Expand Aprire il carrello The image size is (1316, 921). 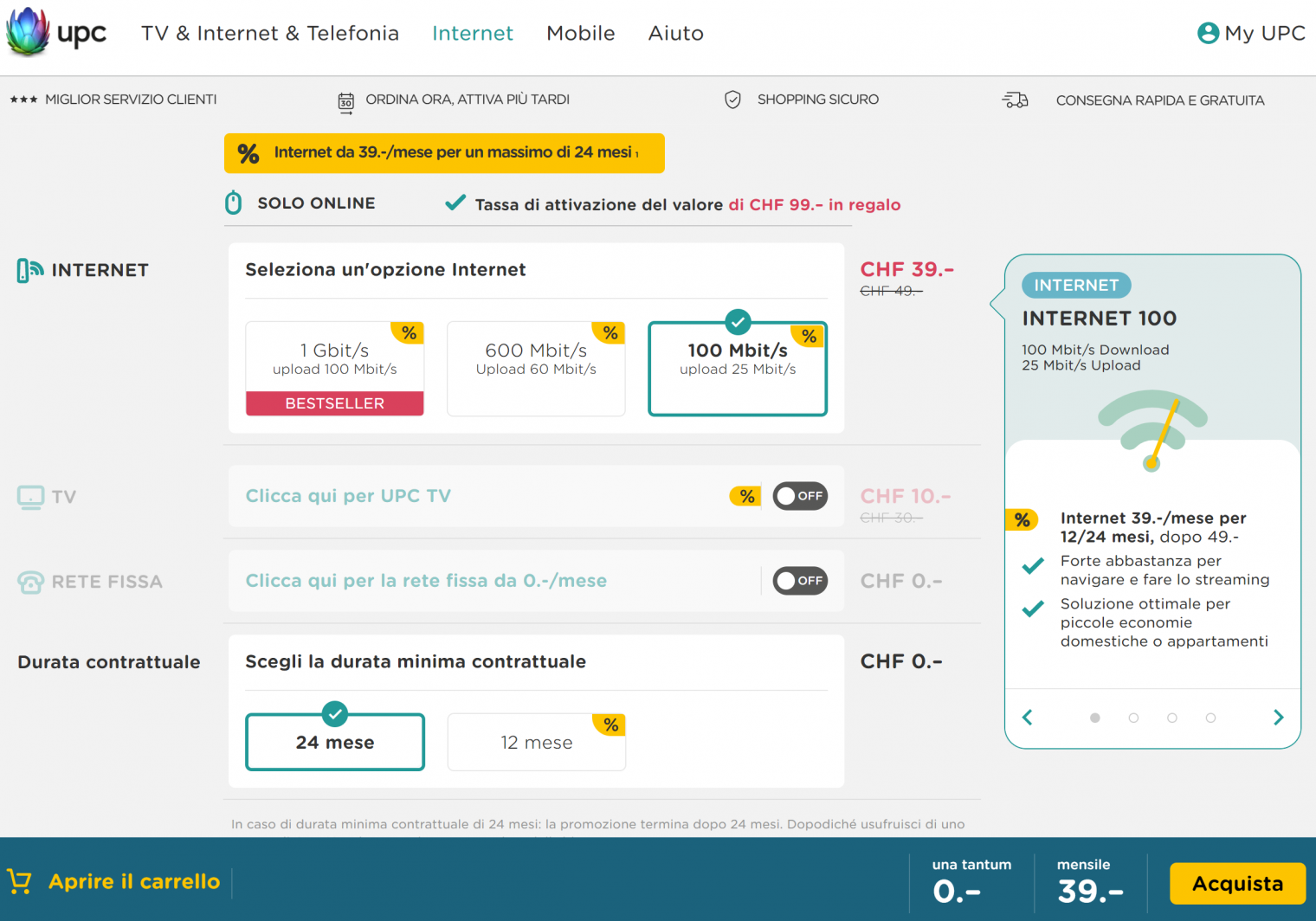[134, 881]
